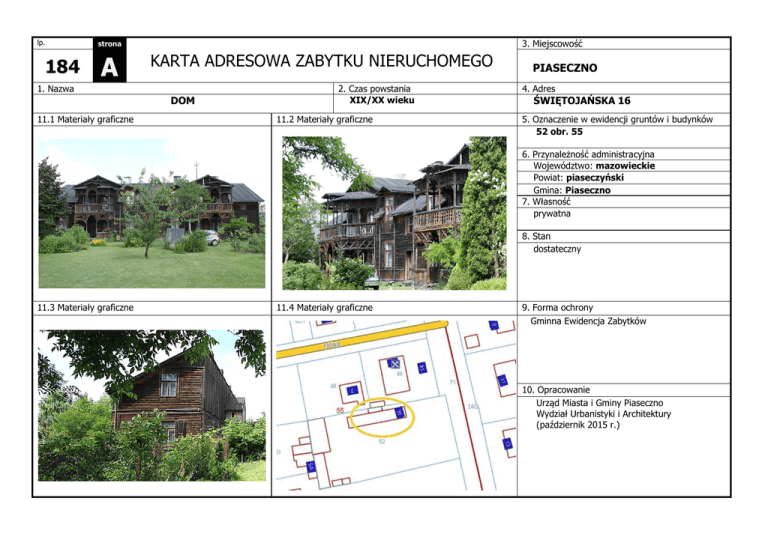Viewport: 768px width, 543px height.
Task: Click the blue marker inside the yellow ellipse
Action: pyautogui.click(x=399, y=412)
